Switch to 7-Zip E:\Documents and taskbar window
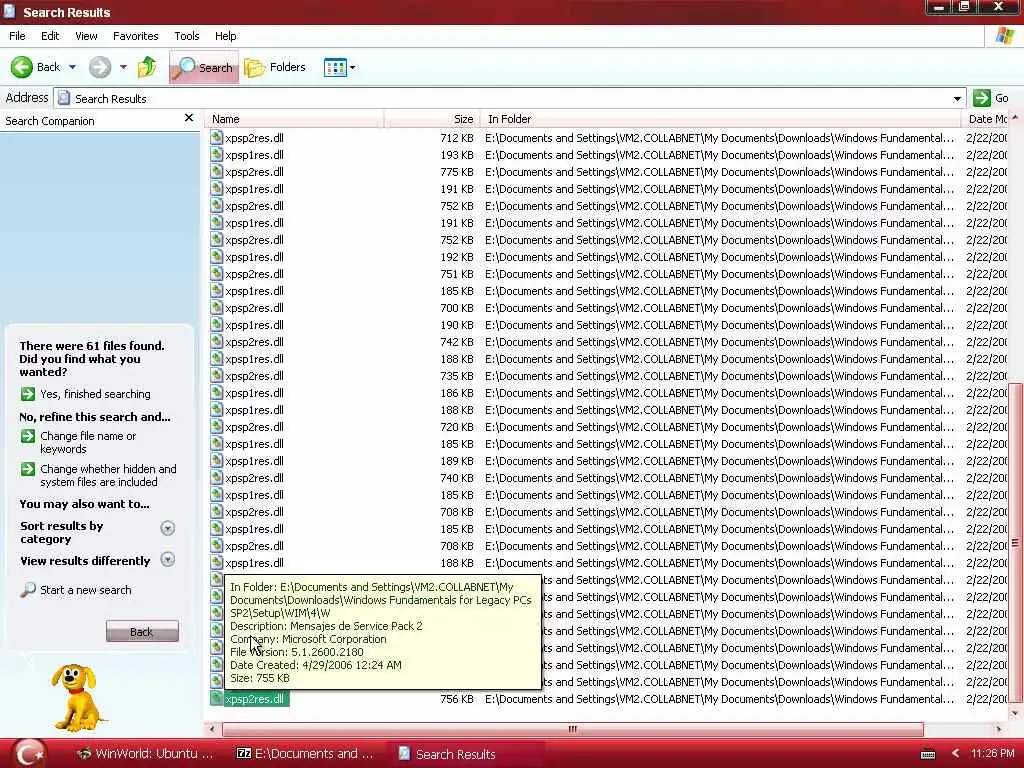 (304, 754)
